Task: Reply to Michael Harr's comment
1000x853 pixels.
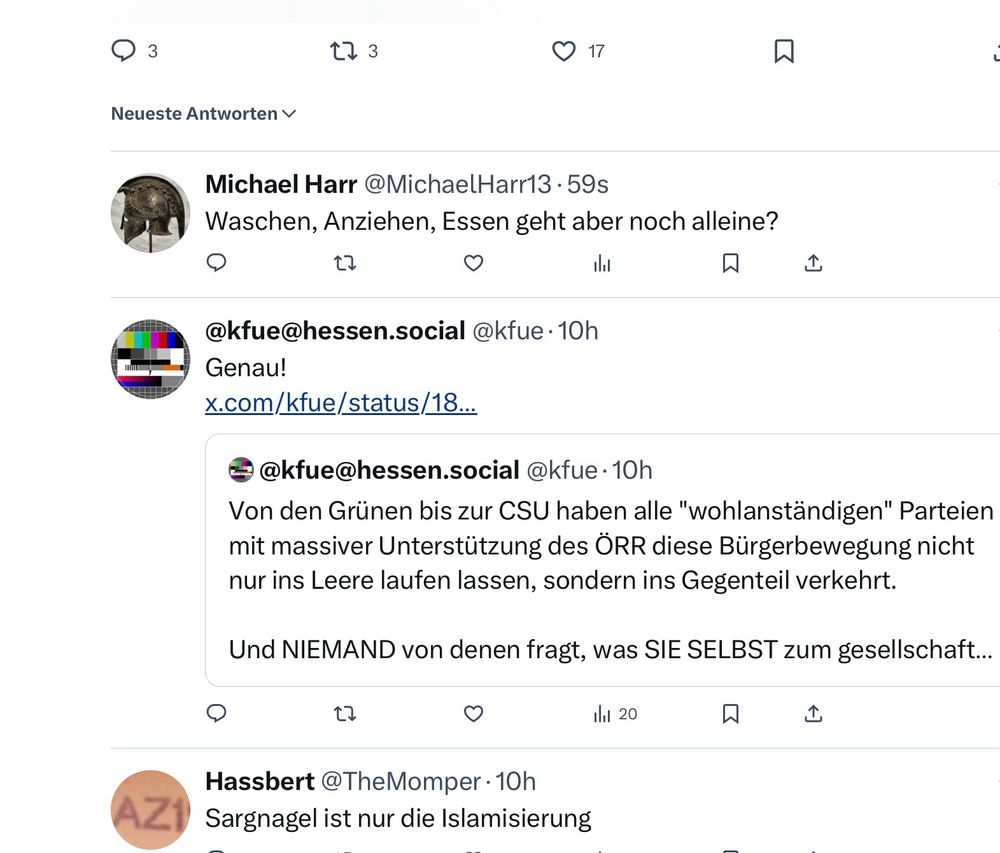Action: click(216, 263)
